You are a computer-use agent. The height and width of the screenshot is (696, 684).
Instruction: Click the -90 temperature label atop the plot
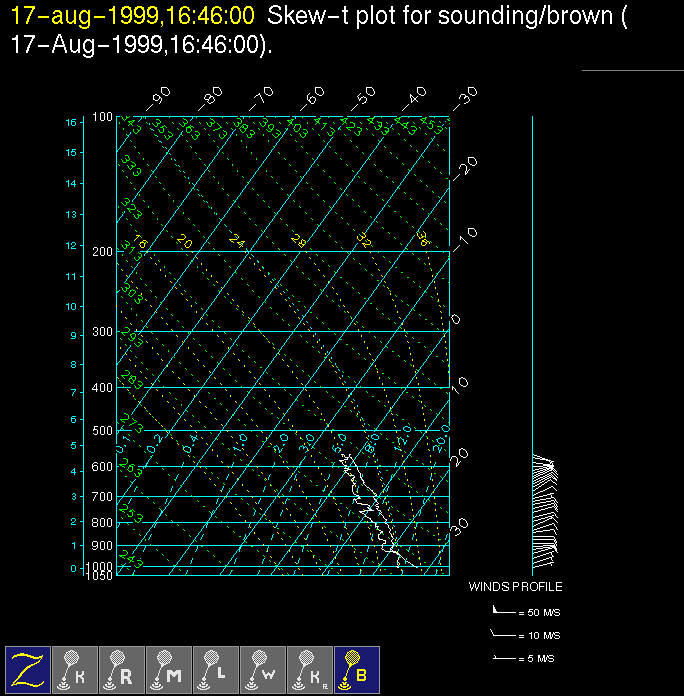coord(158,98)
